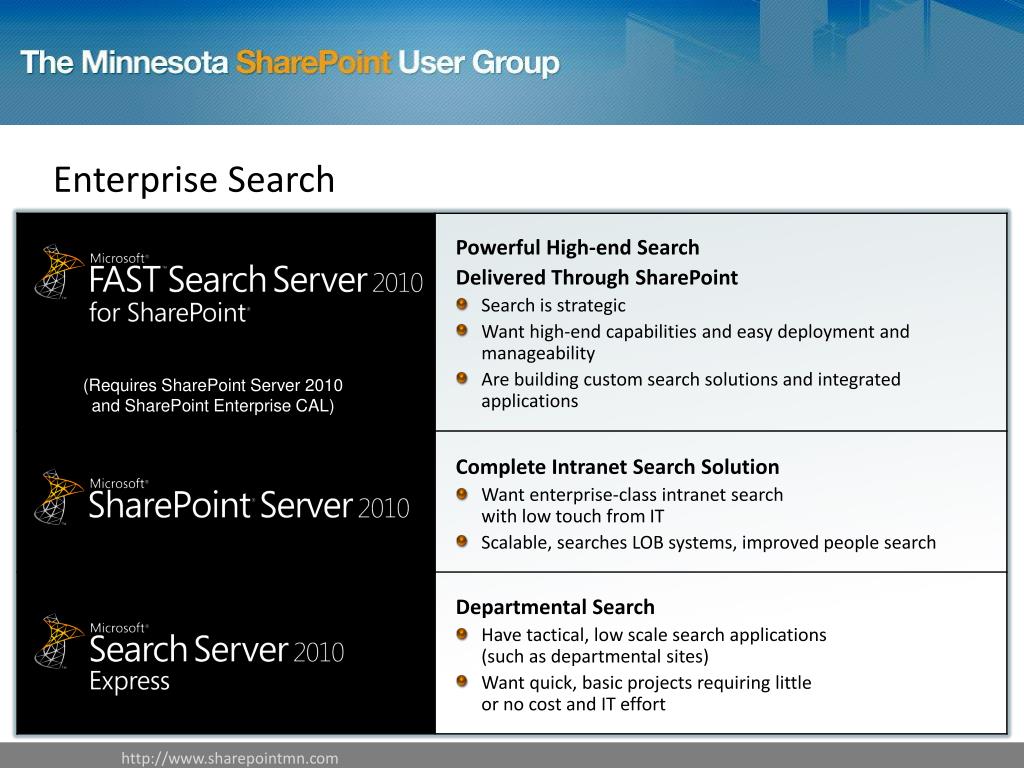1024x768 pixels.
Task: Click the bullet beside 'Search is strategic'
Action: (x=462, y=304)
